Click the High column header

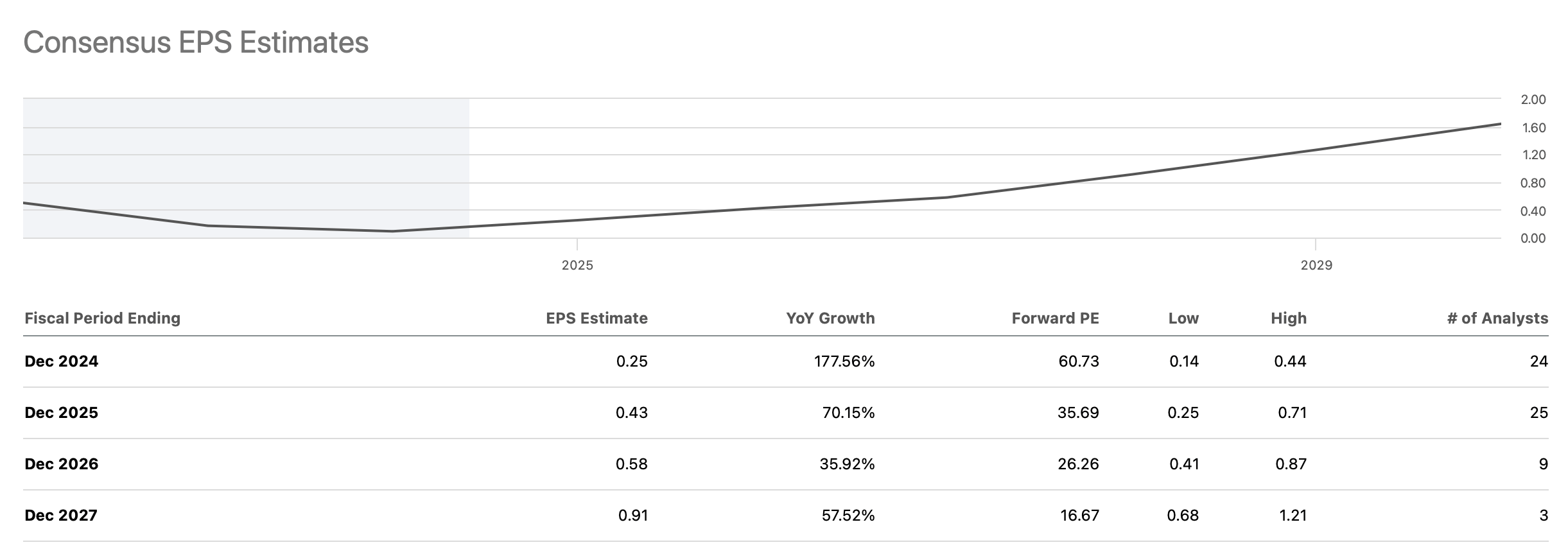pyautogui.click(x=1288, y=318)
